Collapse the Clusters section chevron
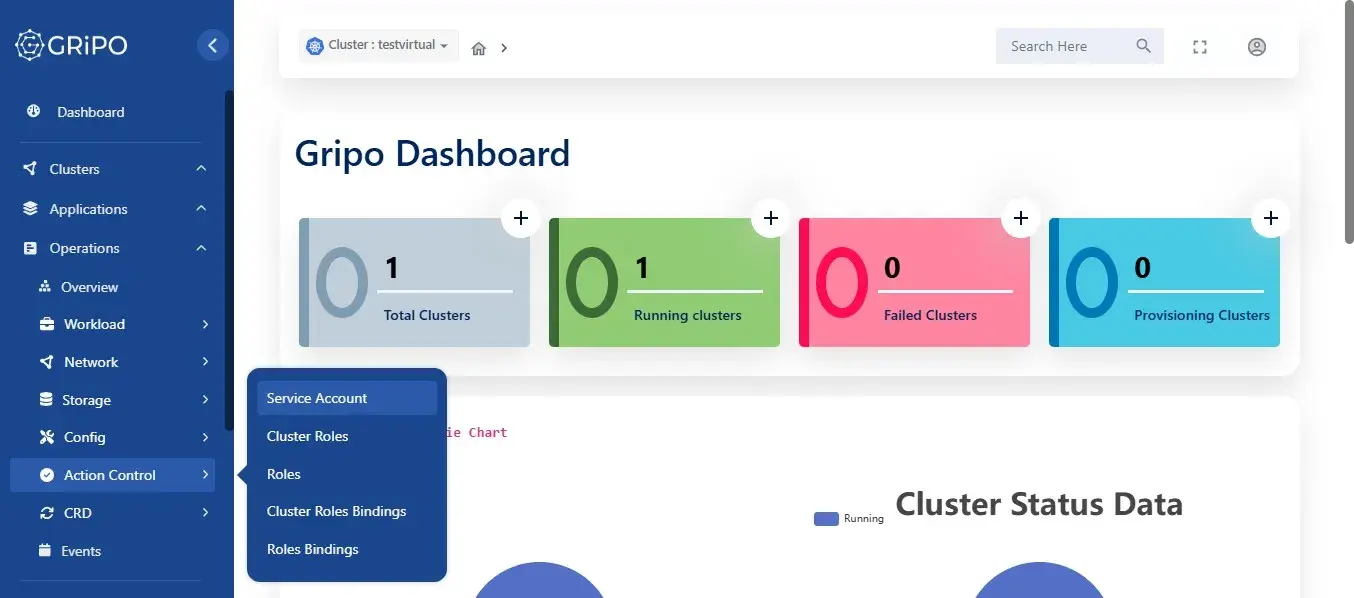Viewport: 1354px width, 598px height. (201, 169)
